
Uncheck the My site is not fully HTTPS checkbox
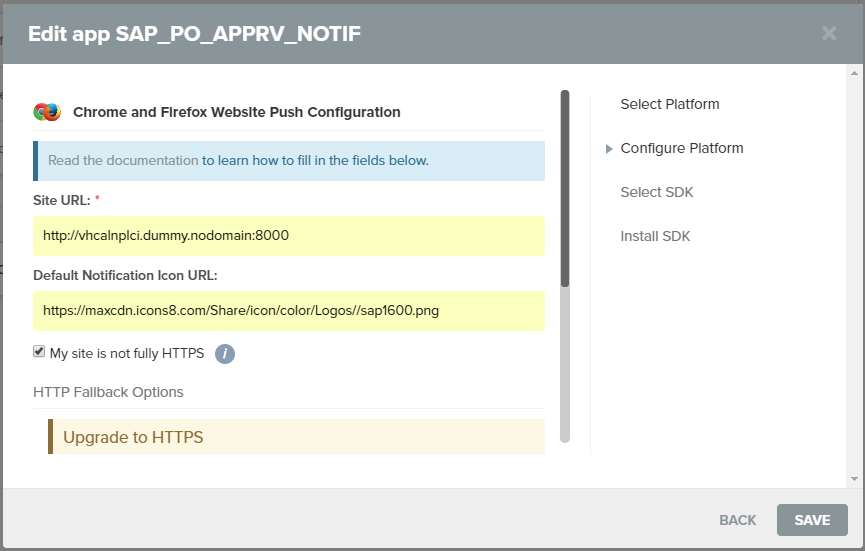pos(39,352)
